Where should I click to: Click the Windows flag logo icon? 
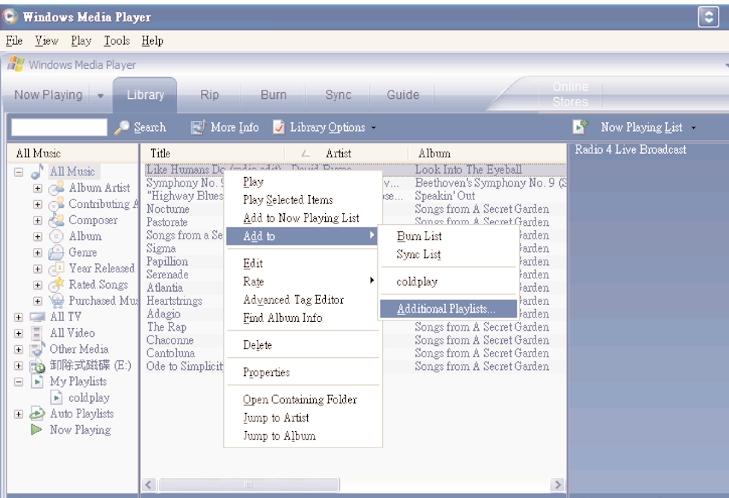click(x=16, y=64)
